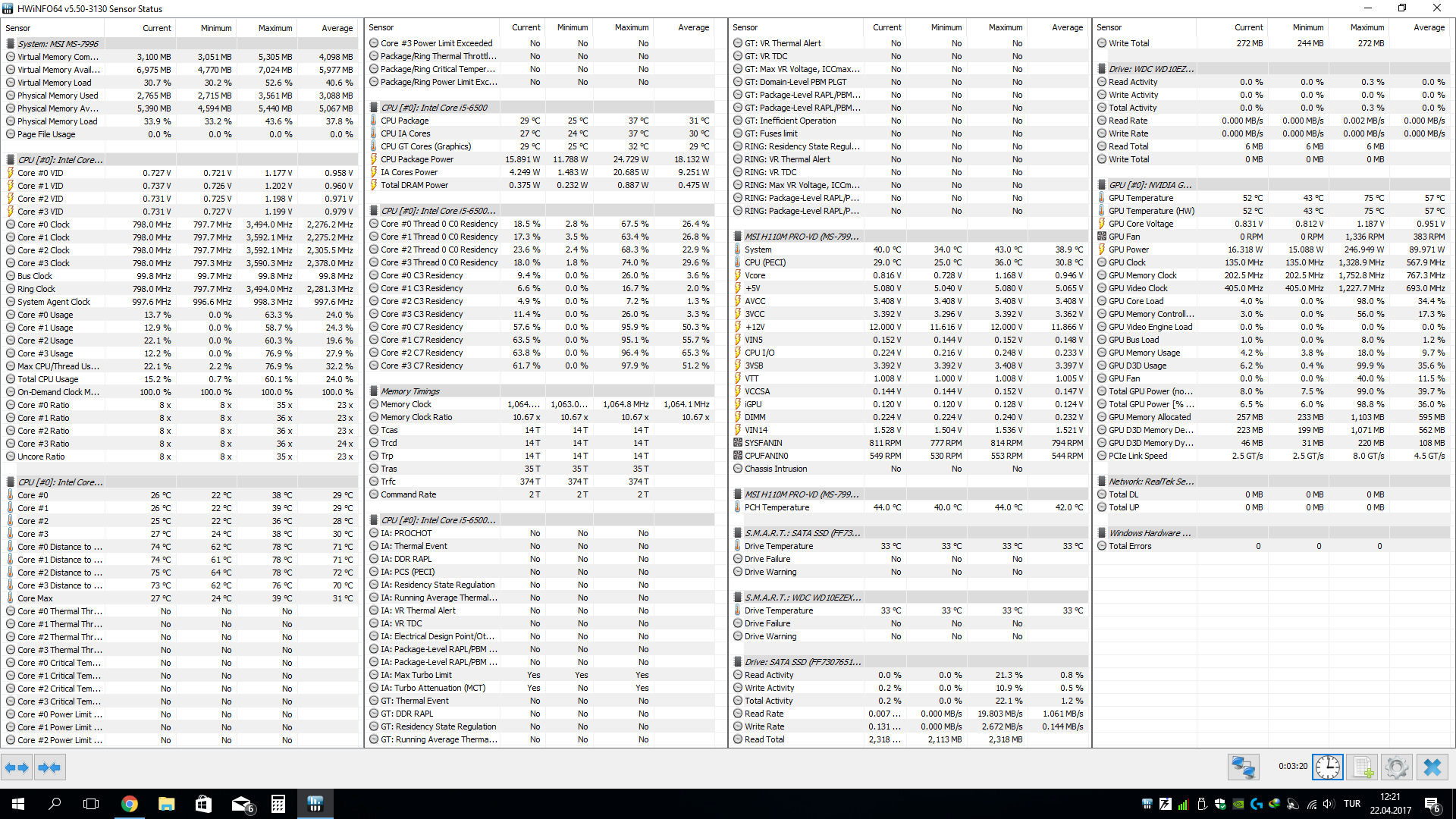Image resolution: width=1456 pixels, height=819 pixels.
Task: Select the 'System: MSI MS-7996' group header
Action: (180, 44)
